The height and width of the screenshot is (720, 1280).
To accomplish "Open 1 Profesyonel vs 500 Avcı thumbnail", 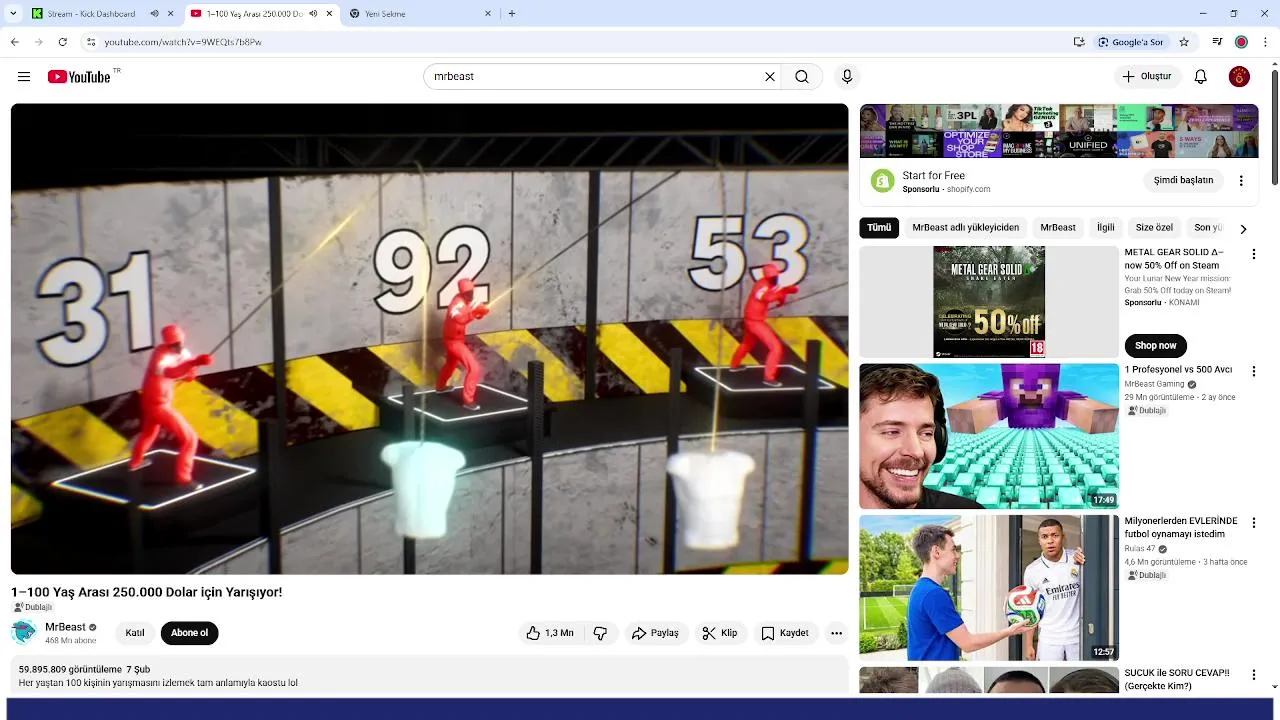I will [x=989, y=436].
